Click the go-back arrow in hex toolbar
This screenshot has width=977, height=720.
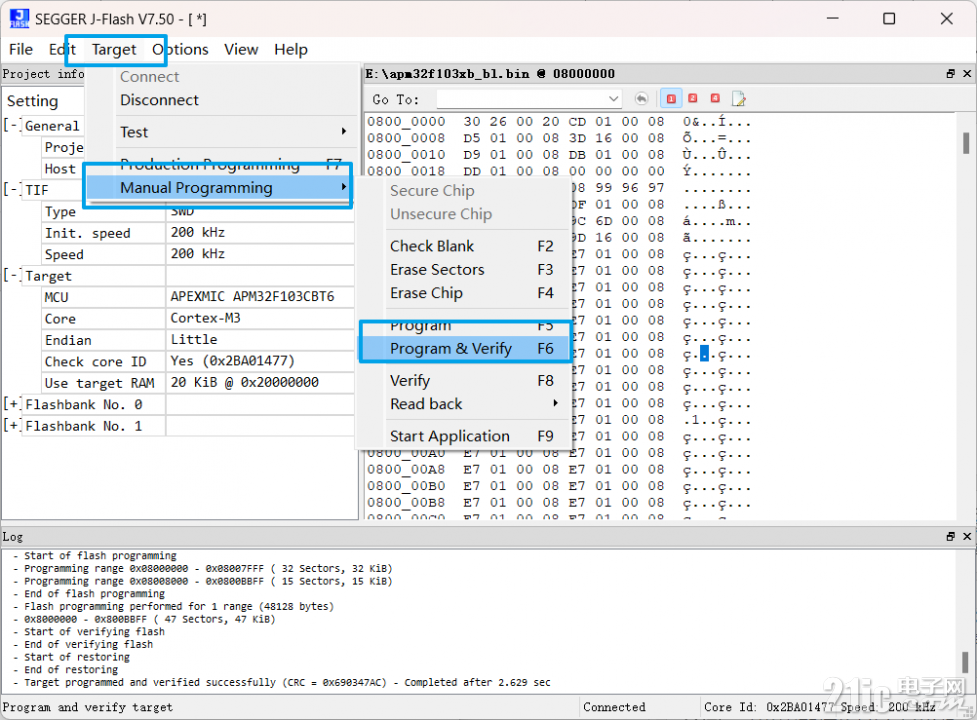point(641,98)
